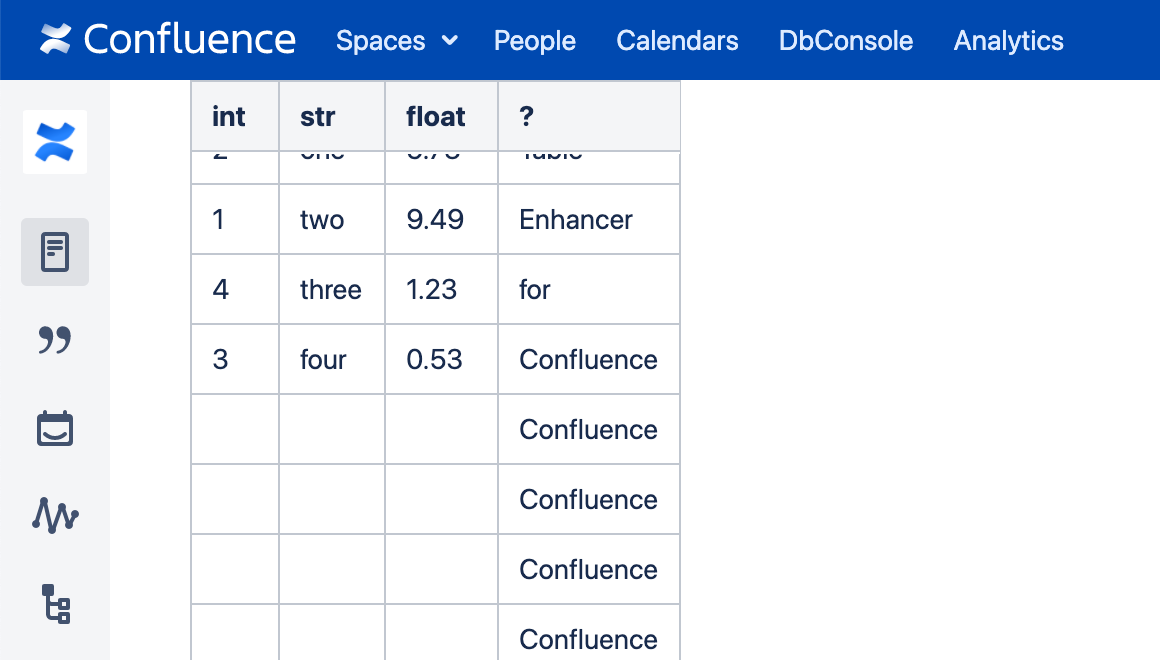
Task: Click the '?' column header
Action: pyautogui.click(x=526, y=116)
